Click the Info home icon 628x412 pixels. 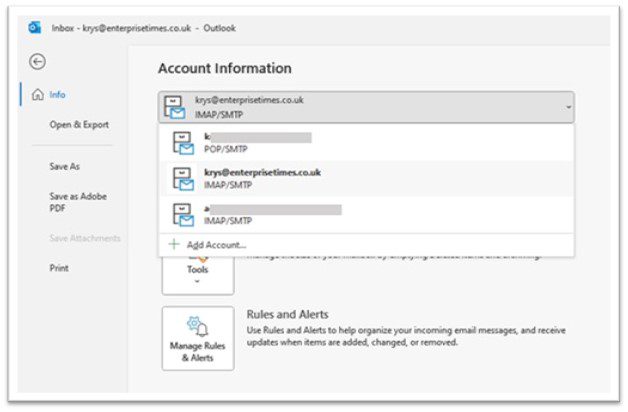pyautogui.click(x=38, y=94)
